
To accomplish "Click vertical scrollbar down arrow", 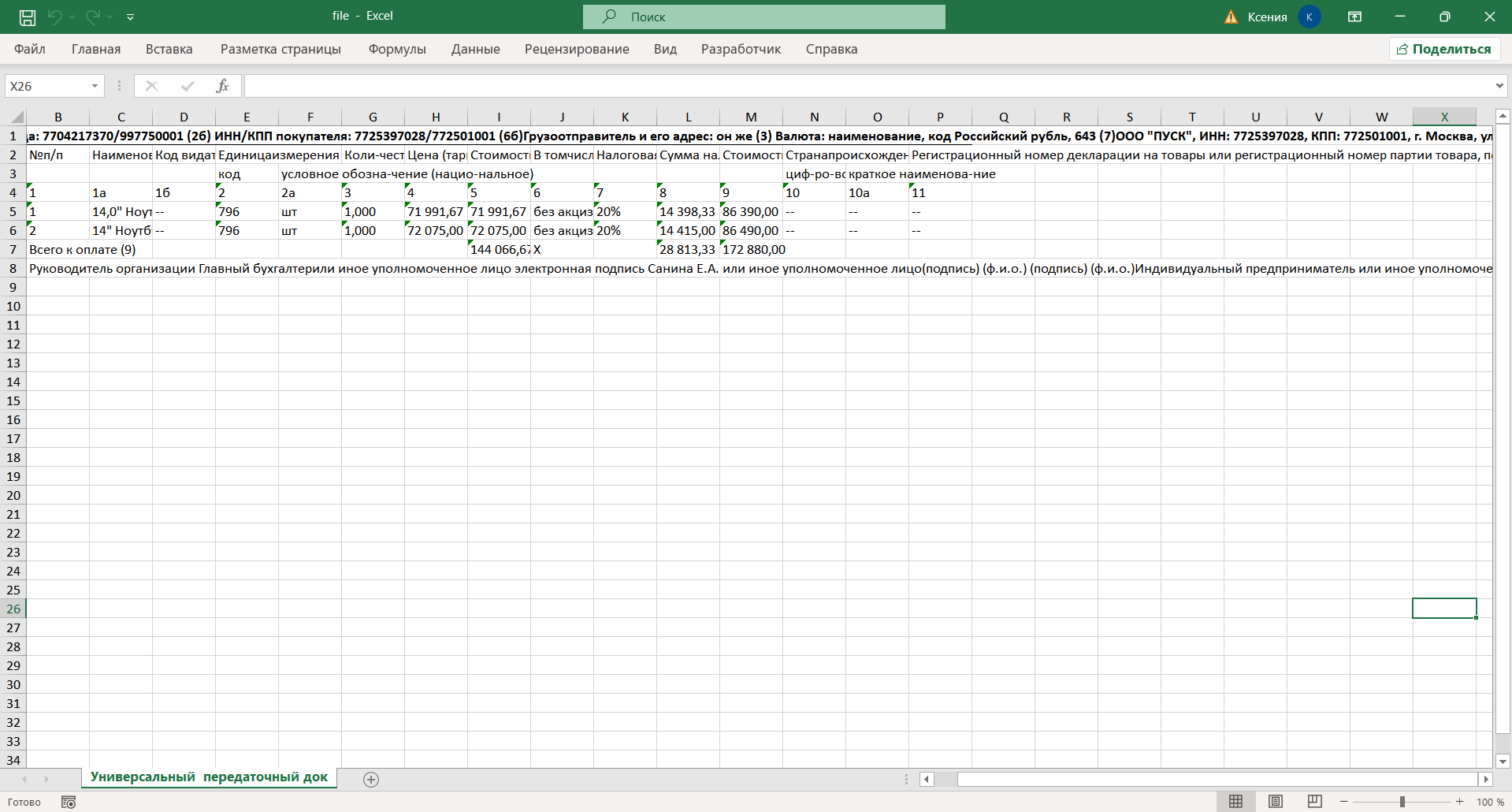I will (1503, 762).
